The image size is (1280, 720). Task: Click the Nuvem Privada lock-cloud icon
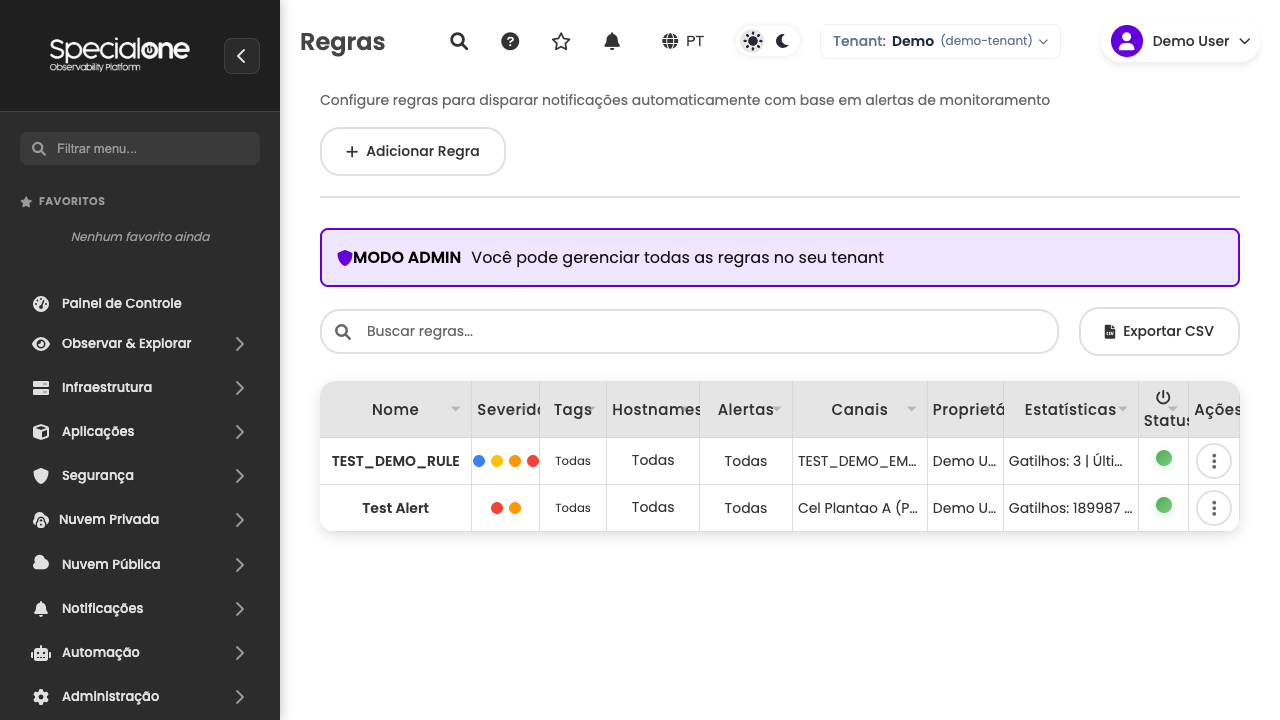point(41,519)
